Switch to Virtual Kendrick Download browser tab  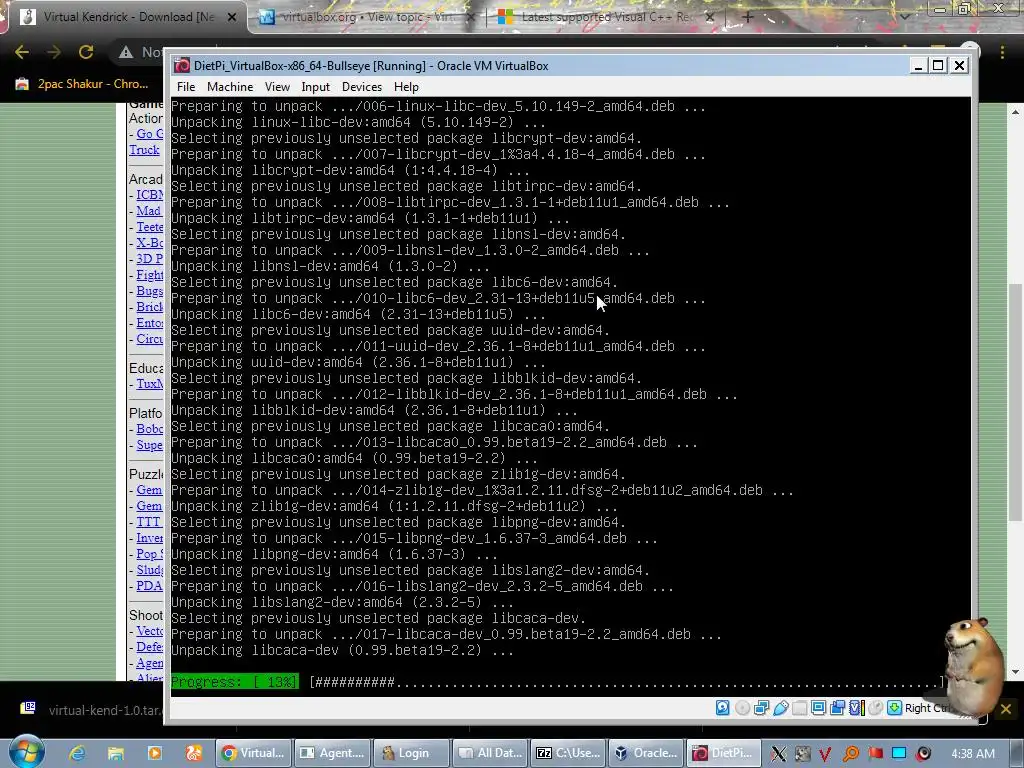[128, 17]
